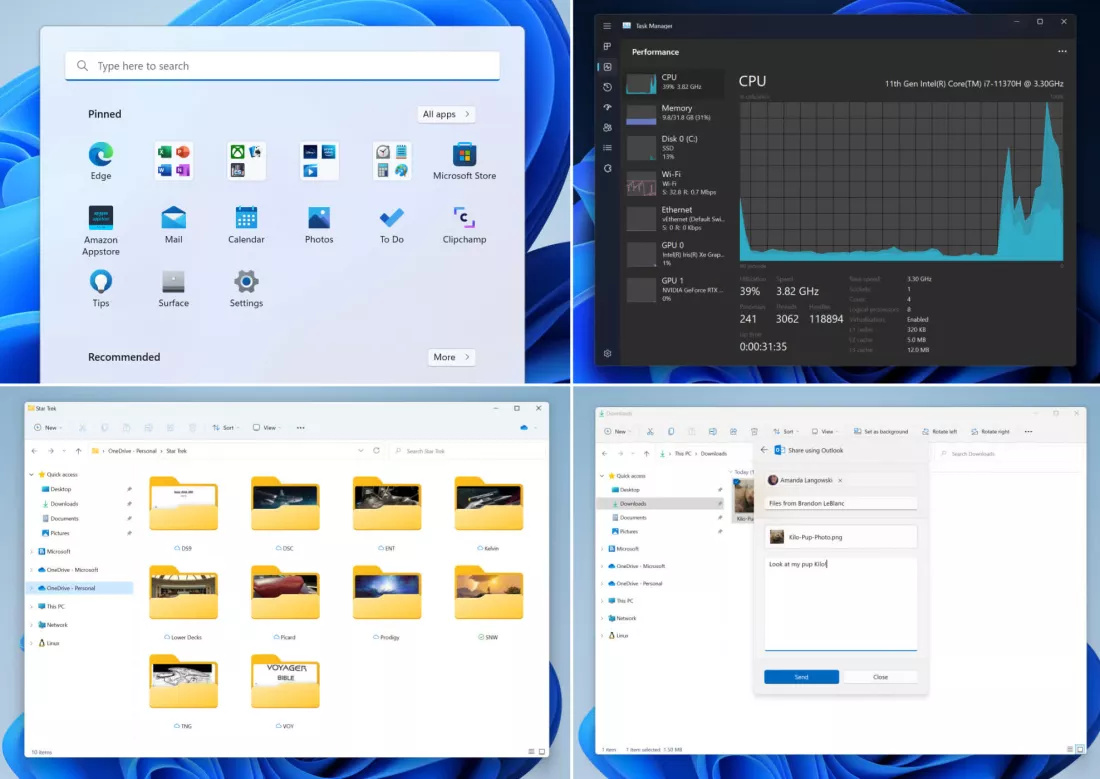
Task: Click the Send button in share dialog
Action: [801, 677]
